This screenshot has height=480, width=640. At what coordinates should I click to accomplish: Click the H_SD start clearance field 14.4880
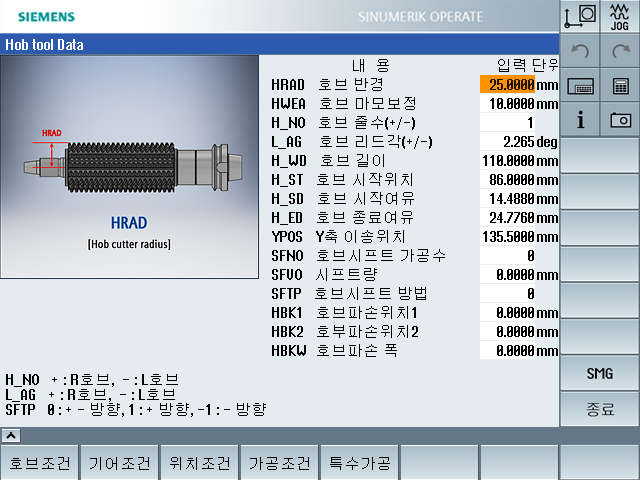pyautogui.click(x=507, y=198)
